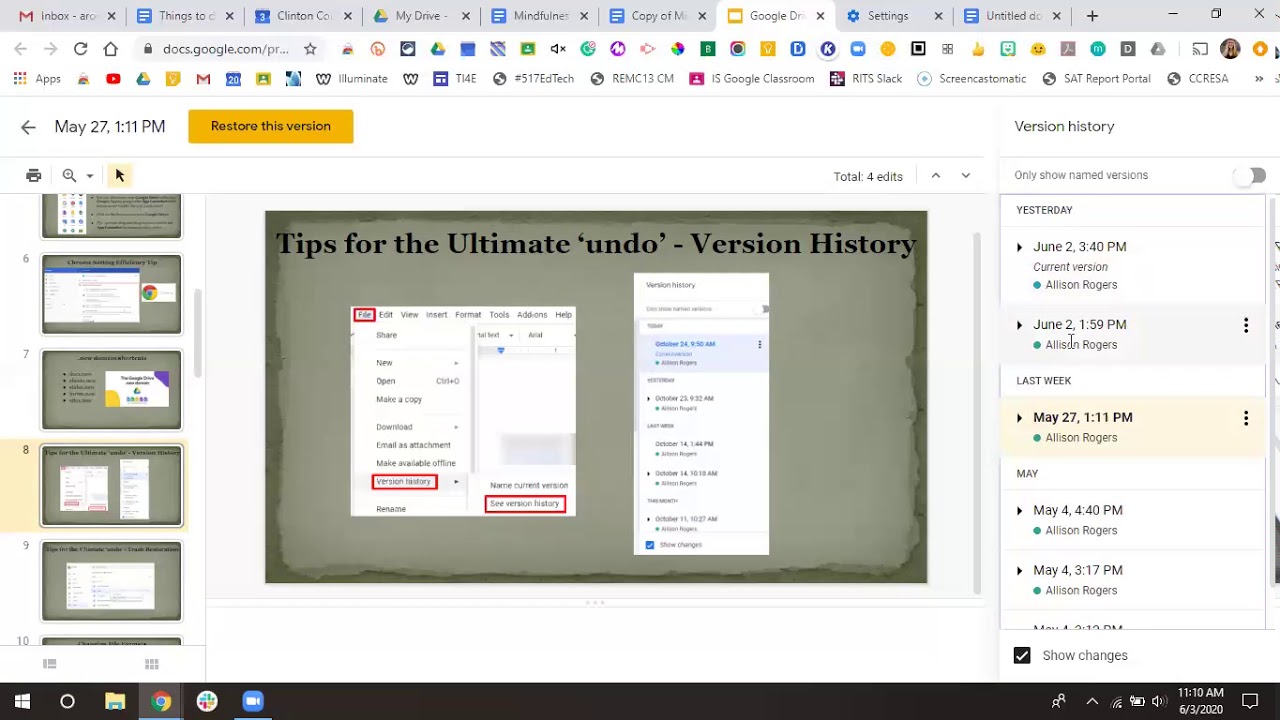Switch to the Things to do tab
1280x720 pixels.
[x=184, y=16]
